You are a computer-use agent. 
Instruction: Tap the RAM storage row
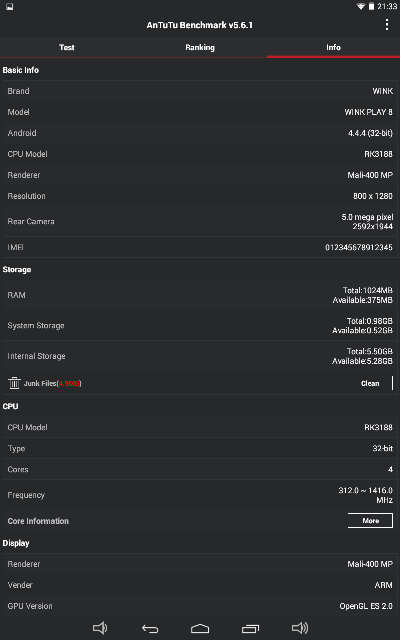[x=200, y=295]
